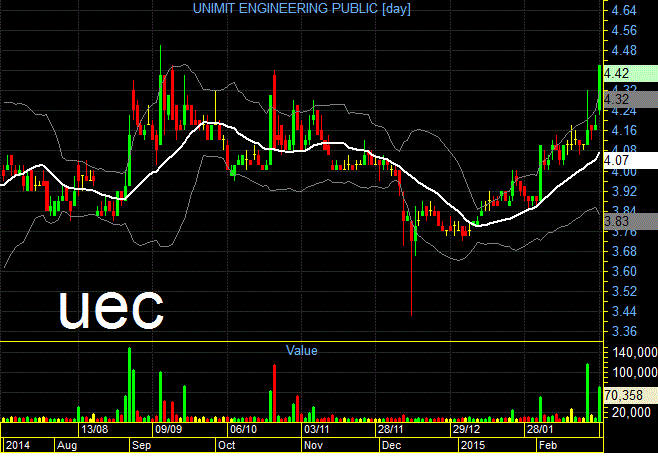Select the 28/11 date marker
658x460 pixels.
391,429
